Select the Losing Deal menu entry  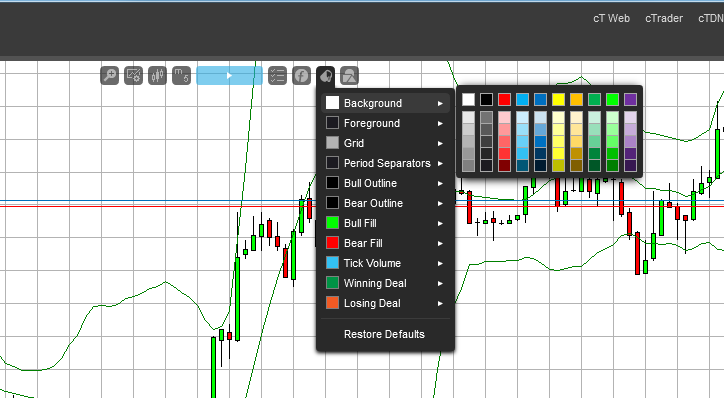tap(385, 303)
